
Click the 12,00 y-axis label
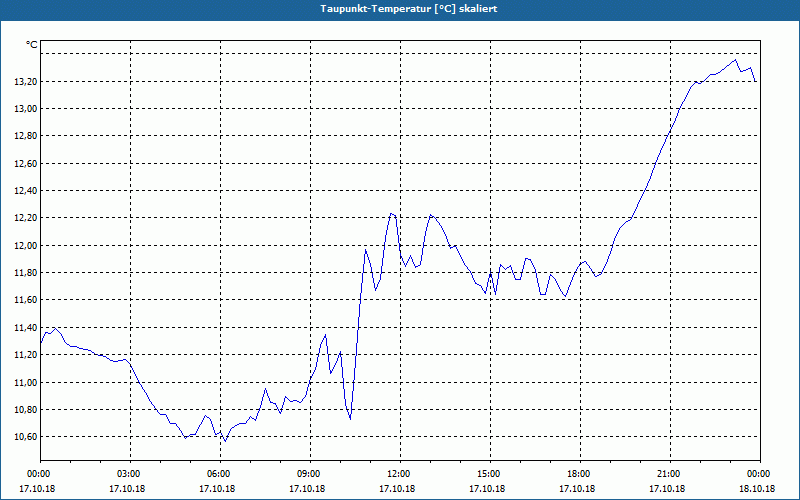[x=25, y=245]
